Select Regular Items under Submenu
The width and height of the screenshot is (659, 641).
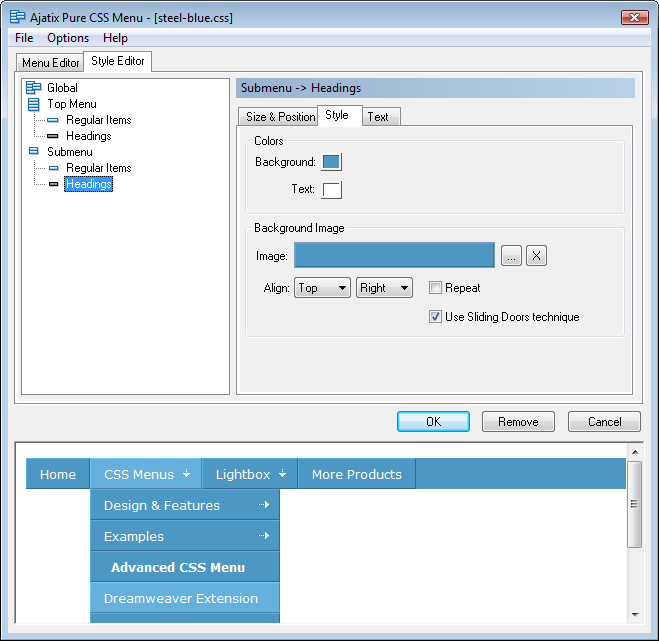(99, 168)
